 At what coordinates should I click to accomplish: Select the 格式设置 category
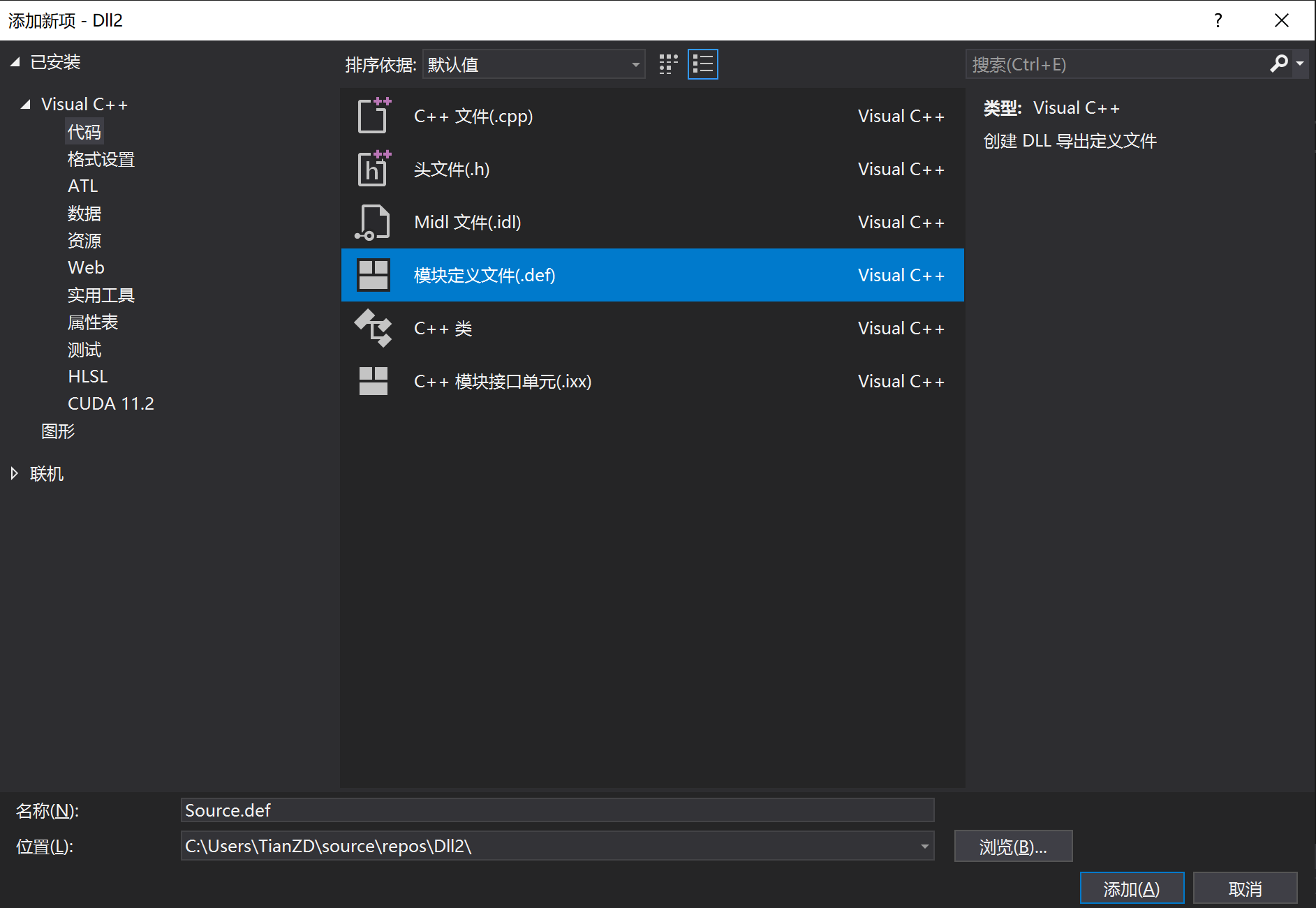[101, 159]
